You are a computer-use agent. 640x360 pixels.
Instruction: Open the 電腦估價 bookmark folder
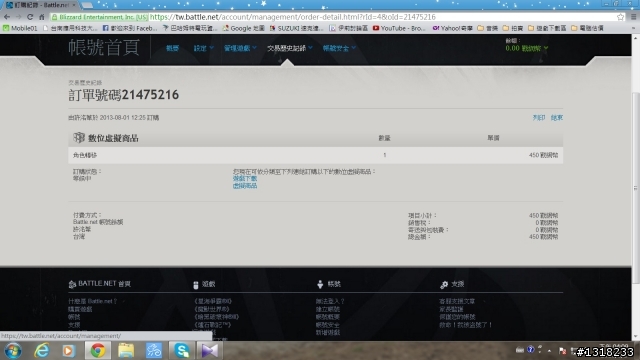coord(587,28)
